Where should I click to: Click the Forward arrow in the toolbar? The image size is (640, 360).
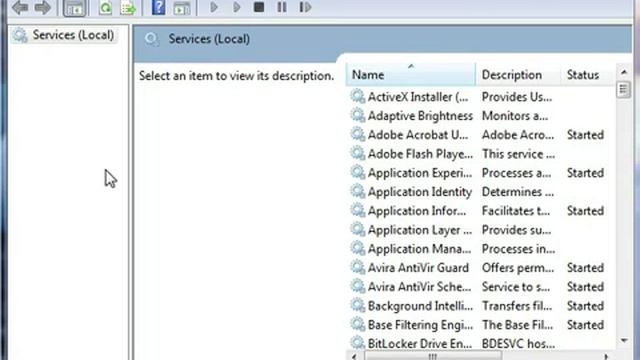42,7
